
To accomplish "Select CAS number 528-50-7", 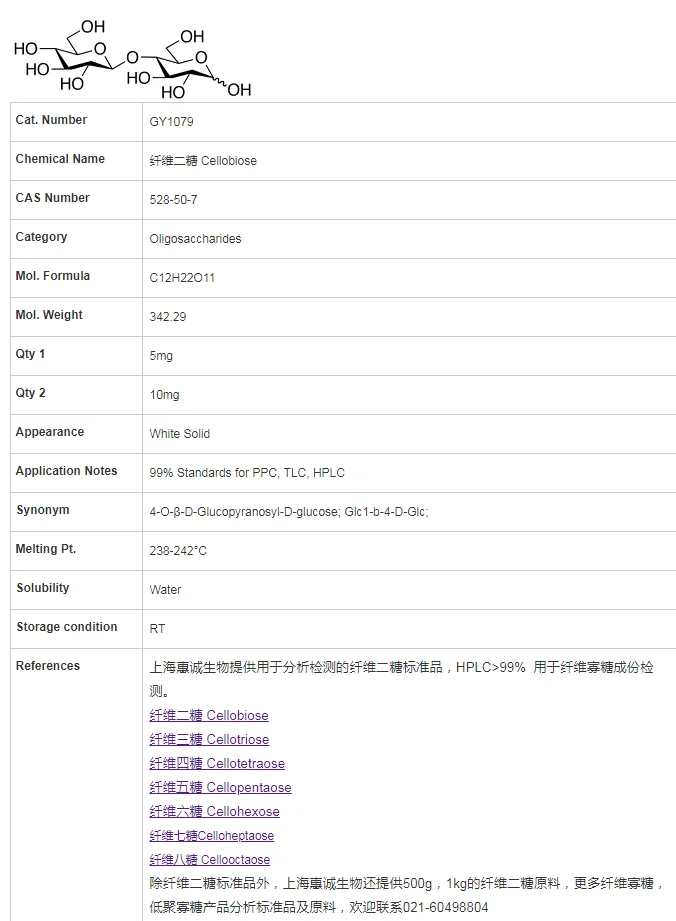I will 173,200.
